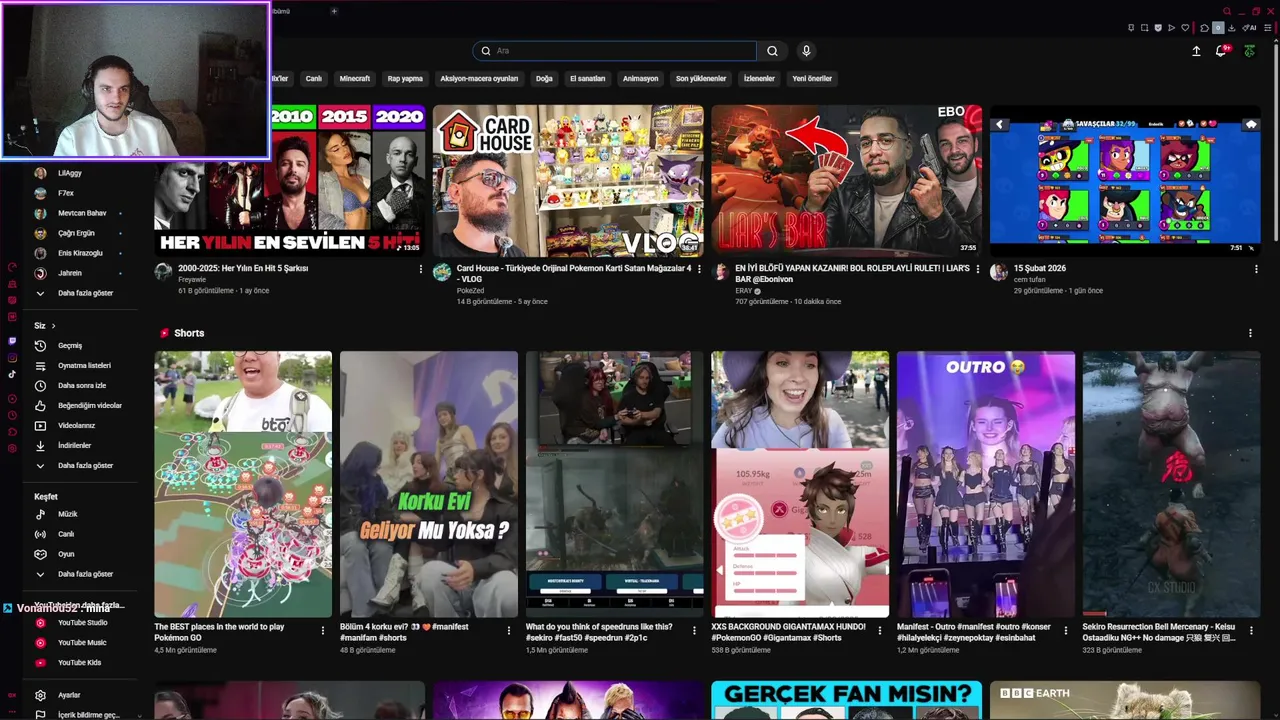Expand Daha fazla göster under Keşfet

(x=85, y=574)
